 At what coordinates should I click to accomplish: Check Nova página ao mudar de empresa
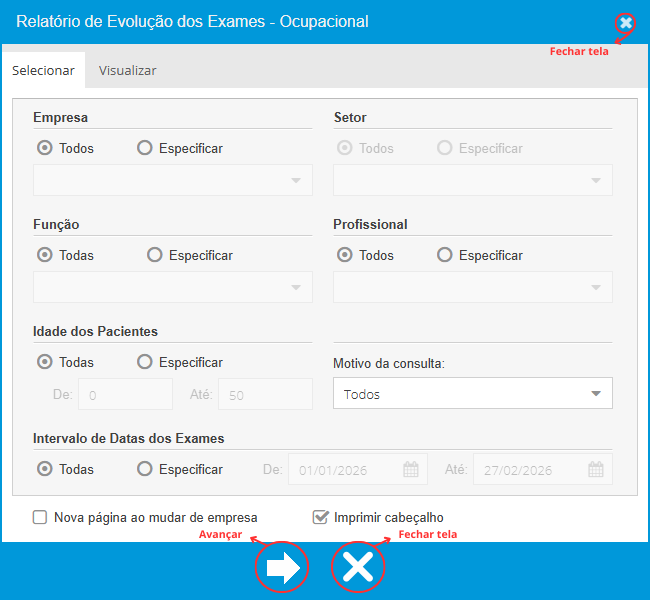(40, 517)
